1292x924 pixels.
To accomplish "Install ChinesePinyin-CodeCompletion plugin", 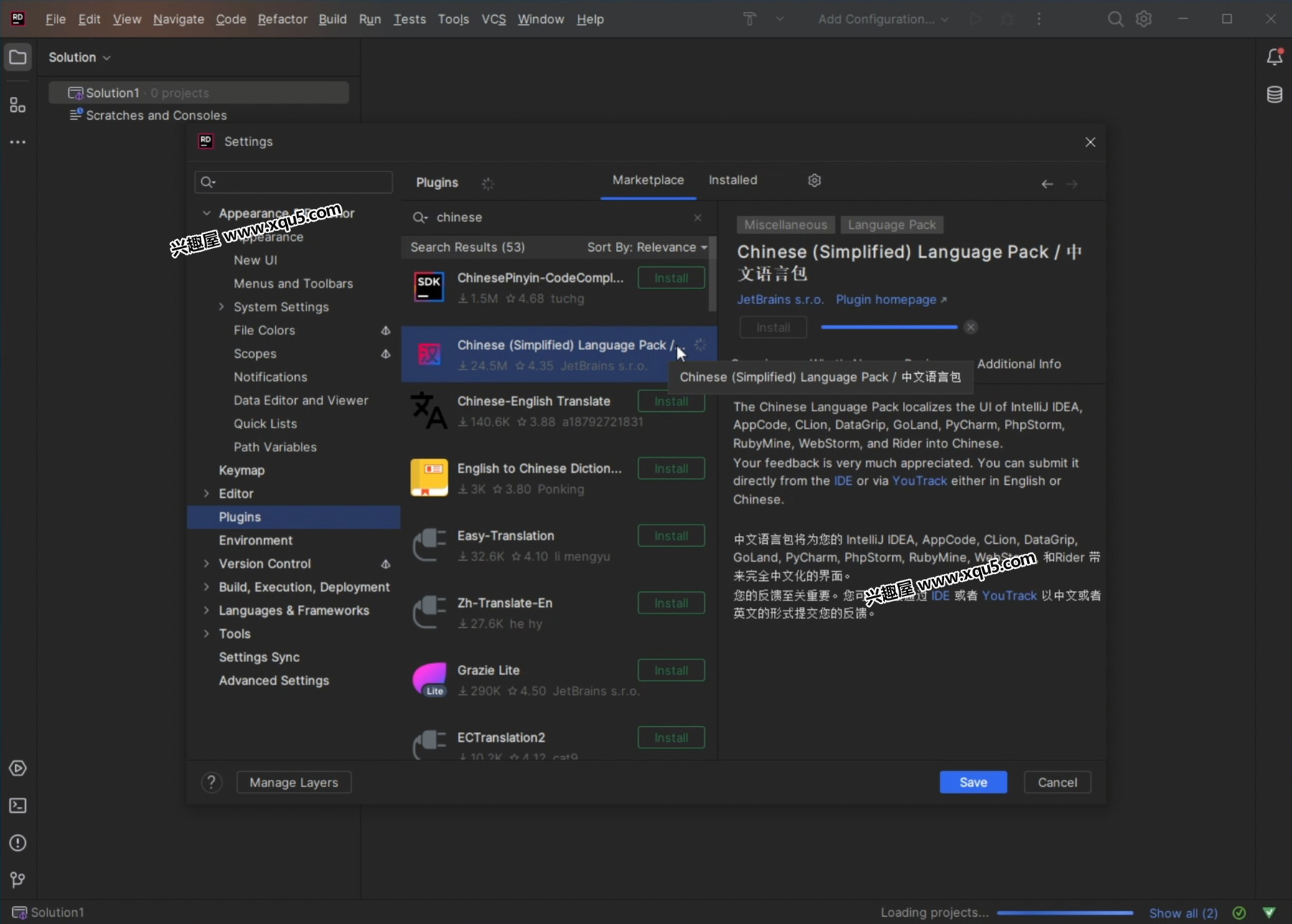I will point(671,278).
